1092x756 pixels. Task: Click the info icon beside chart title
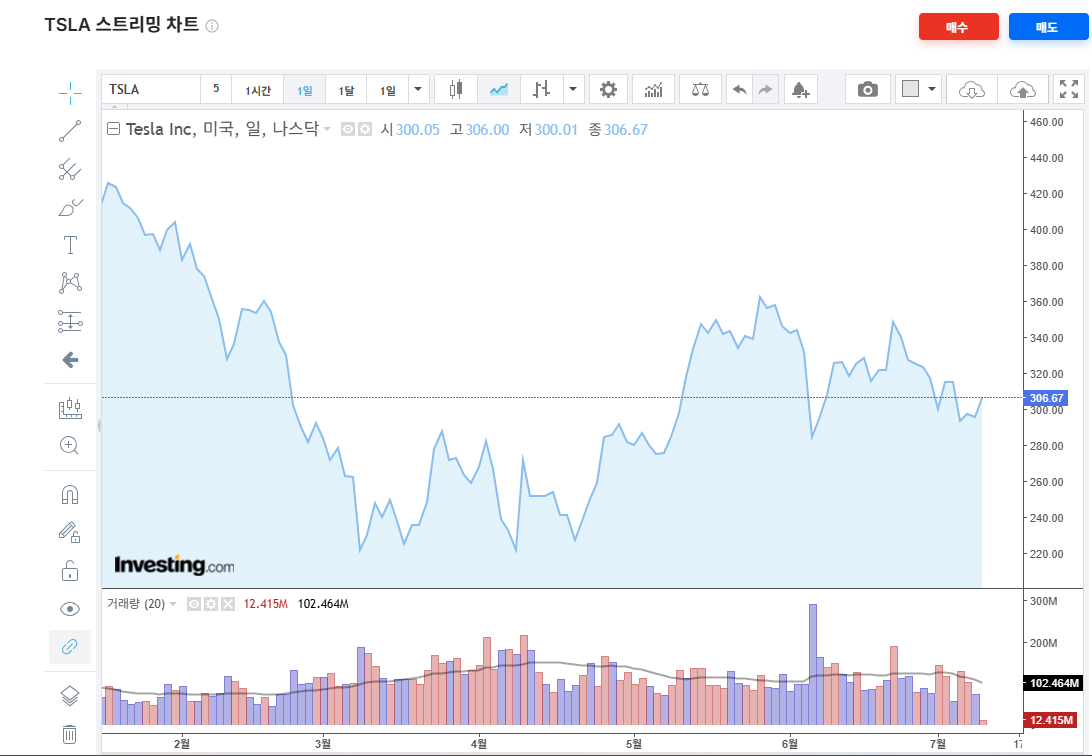tap(212, 26)
